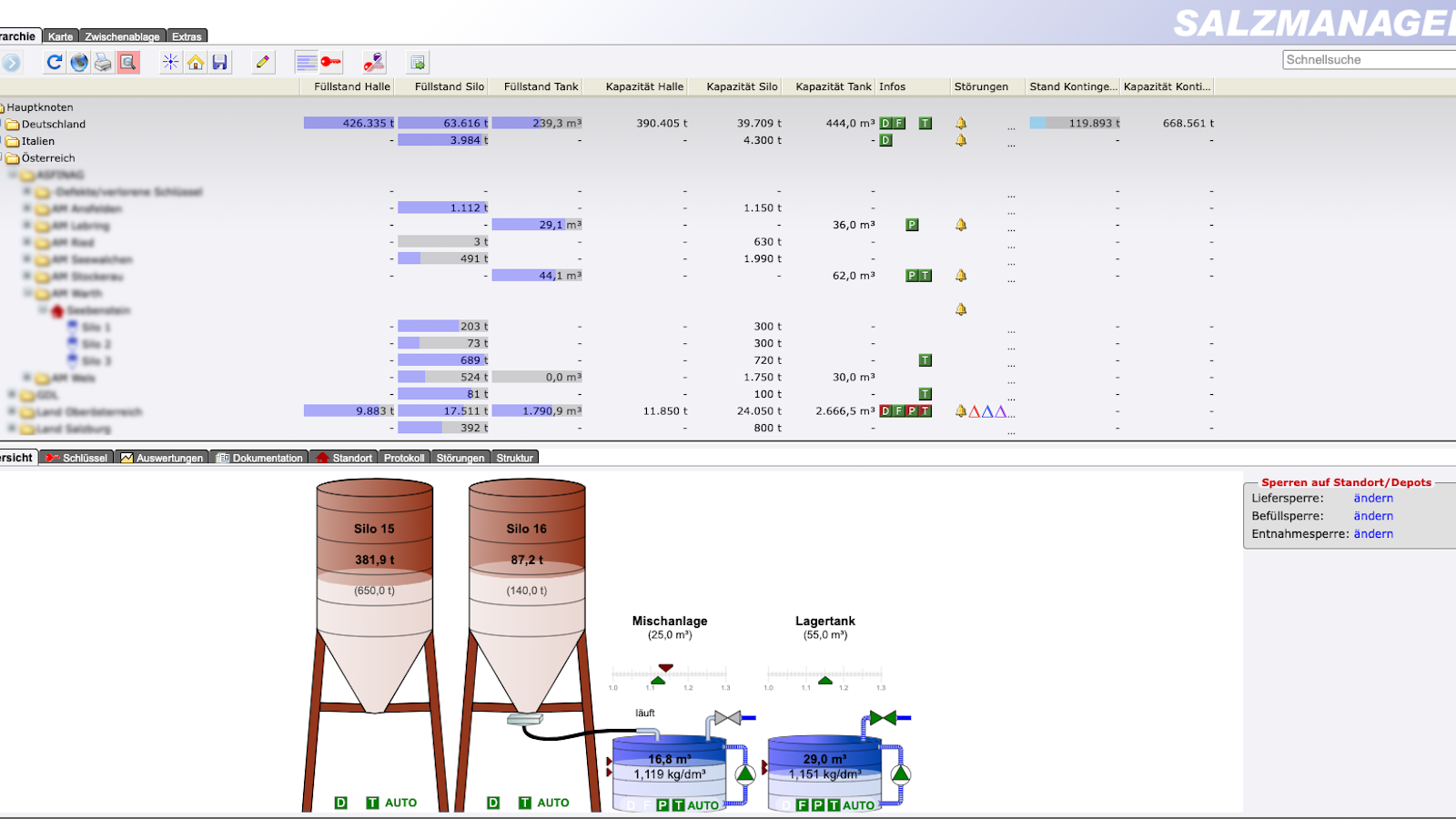
Task: Click ändern link next to Entnahmesperre
Action: [1372, 534]
